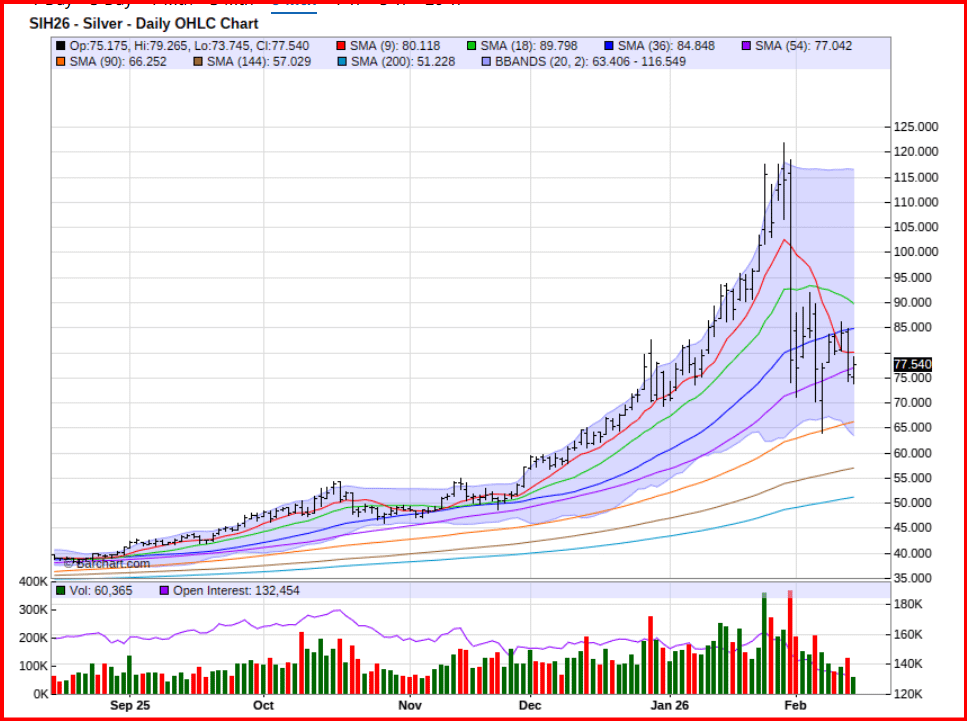Click the OHLC values text starting 'Op:75.175'

pyautogui.click(x=189, y=46)
